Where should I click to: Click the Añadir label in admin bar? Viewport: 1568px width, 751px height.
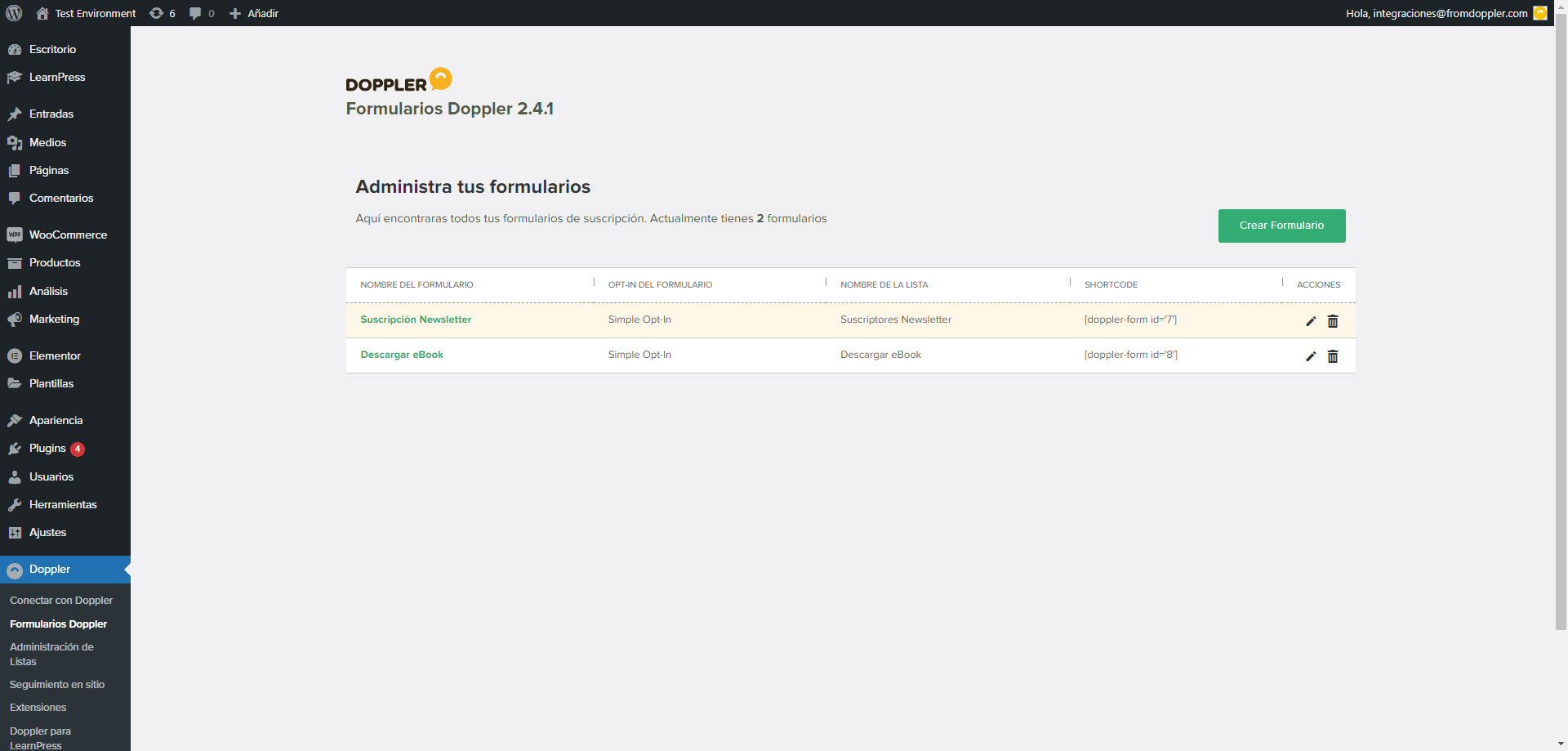coord(263,13)
